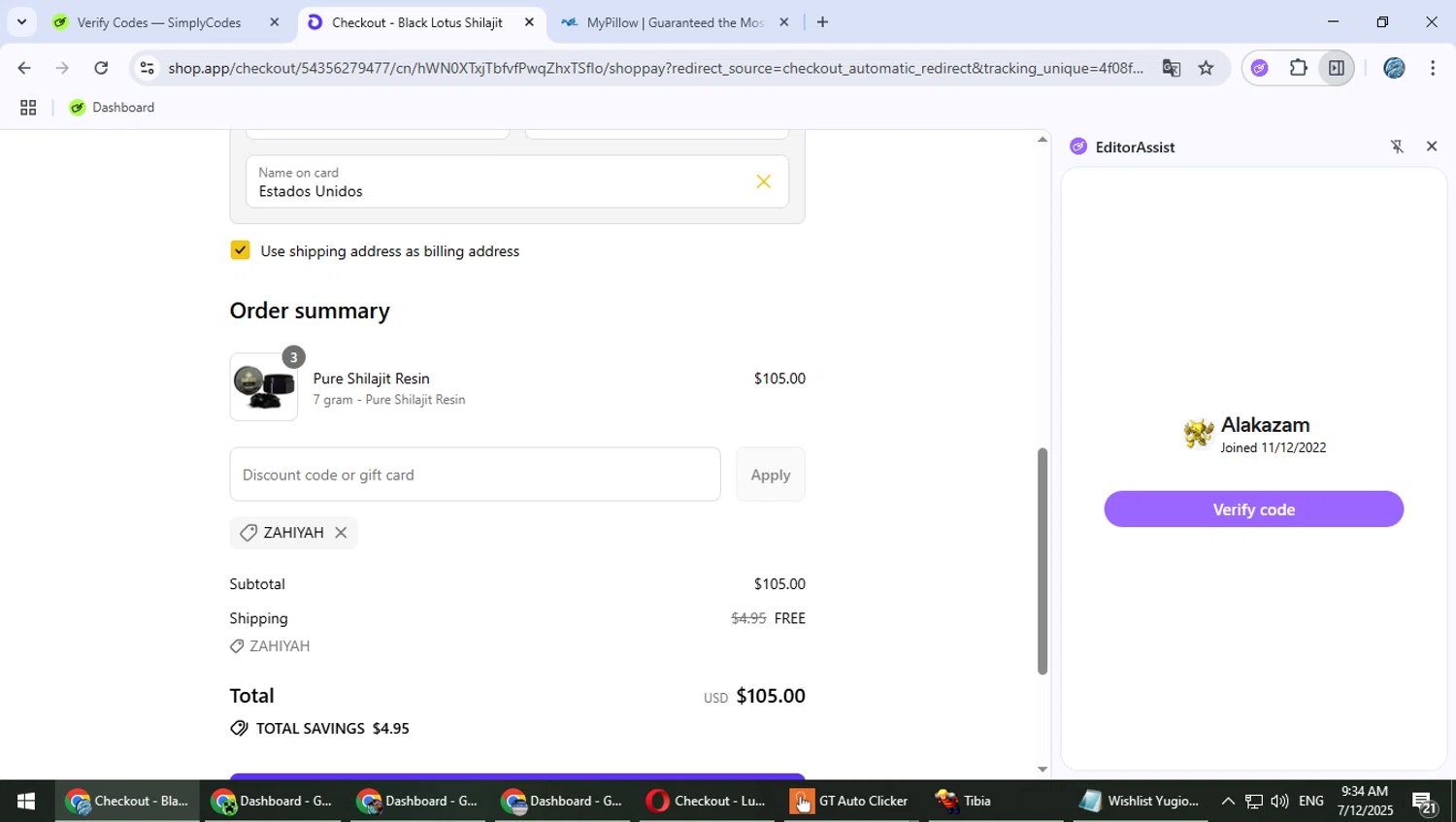Click the Apply discount button
The width and height of the screenshot is (1456, 822).
[x=770, y=475]
